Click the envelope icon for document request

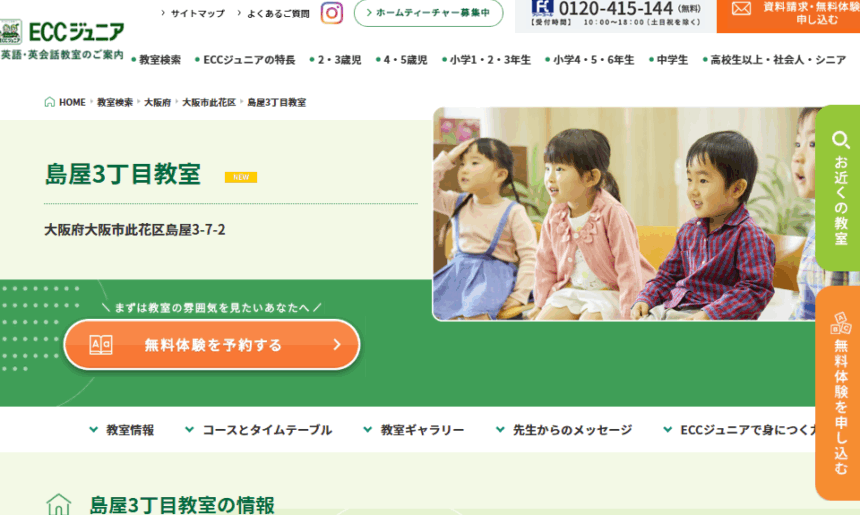(741, 8)
